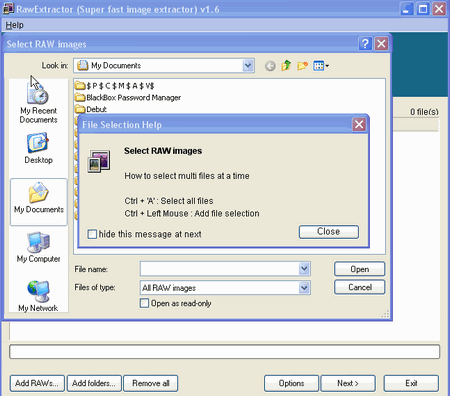Click the question mark help button in Select RAW images dialog

click(365, 44)
